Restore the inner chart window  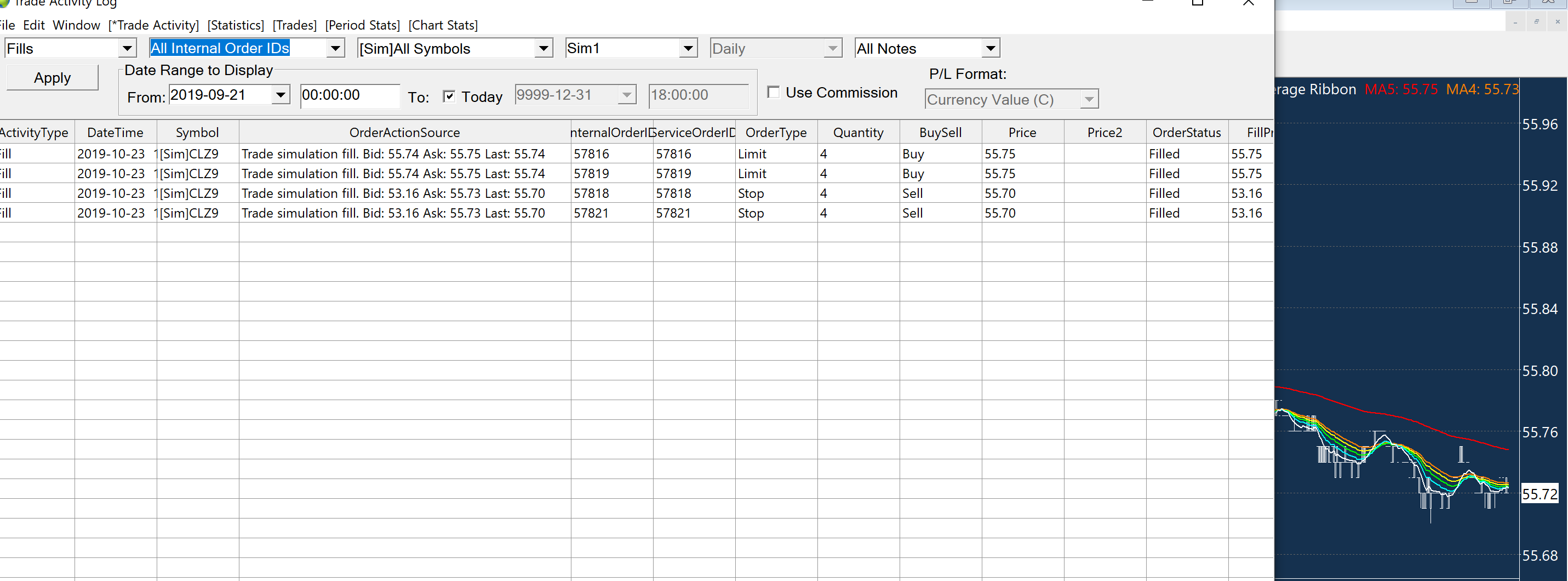[x=1536, y=22]
